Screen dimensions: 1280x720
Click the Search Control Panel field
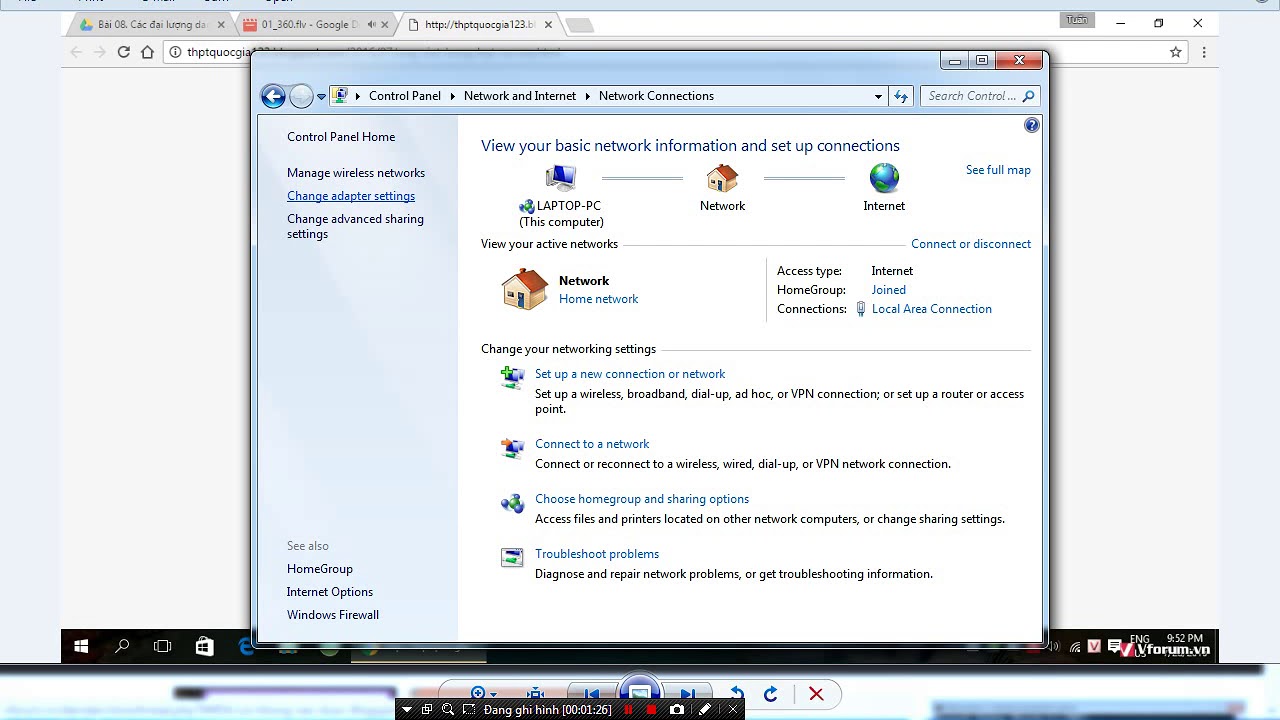[x=981, y=96]
